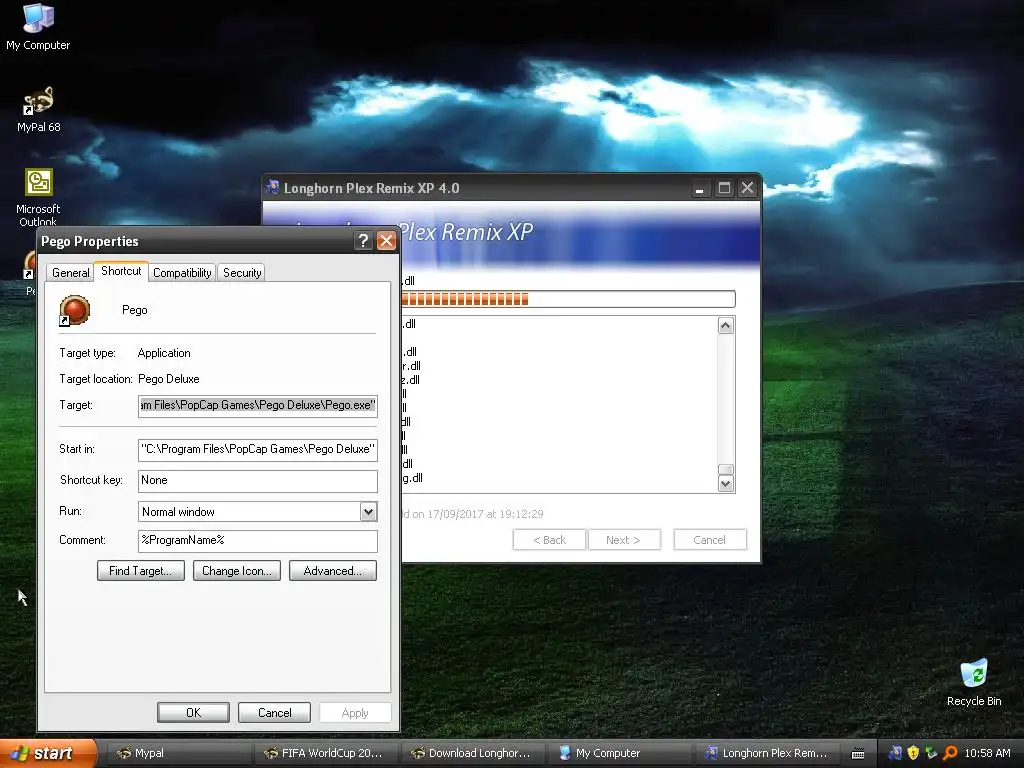Image resolution: width=1024 pixels, height=768 pixels.
Task: Switch to the General tab
Action: click(71, 273)
